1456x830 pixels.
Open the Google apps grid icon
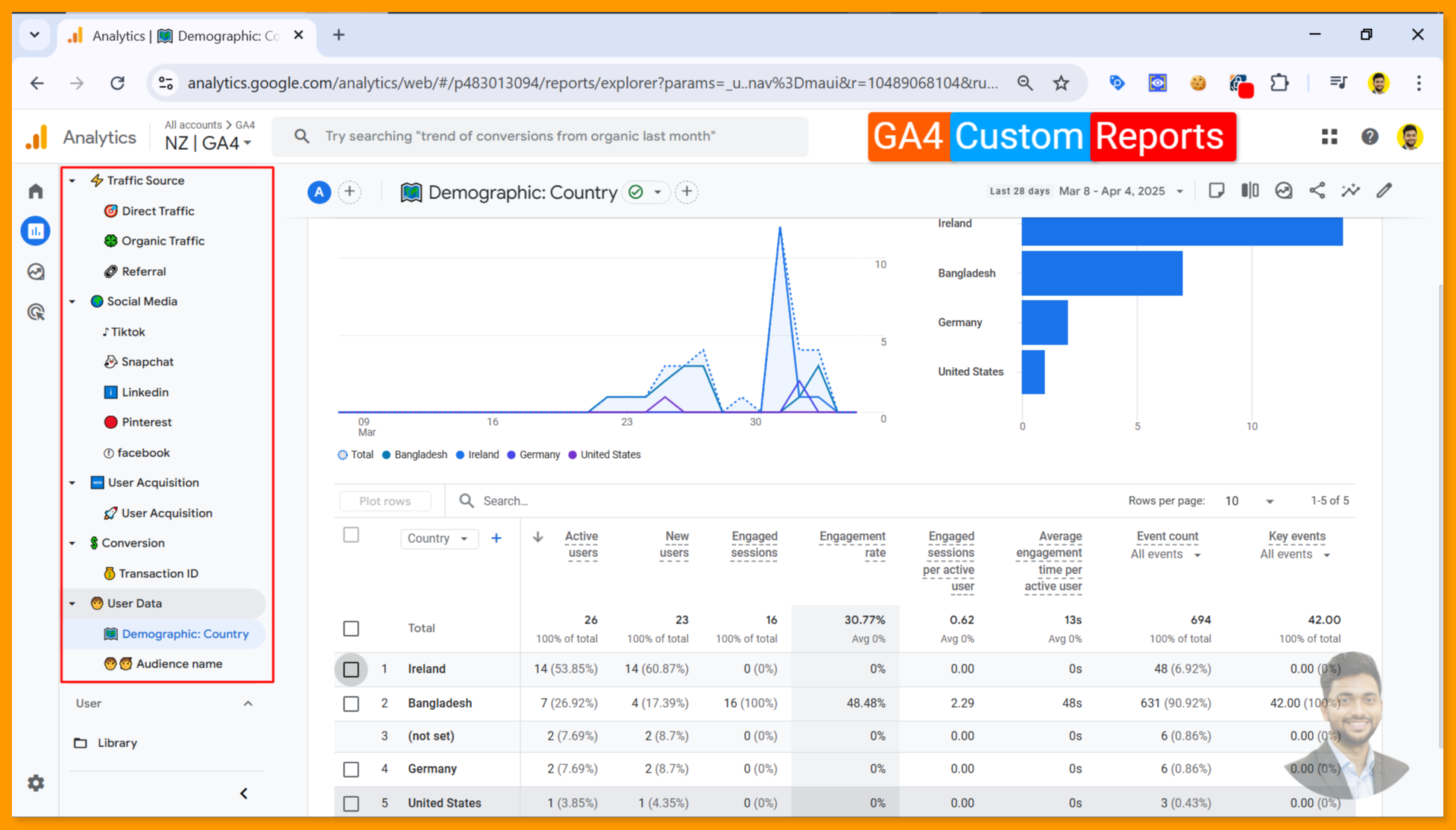tap(1329, 136)
